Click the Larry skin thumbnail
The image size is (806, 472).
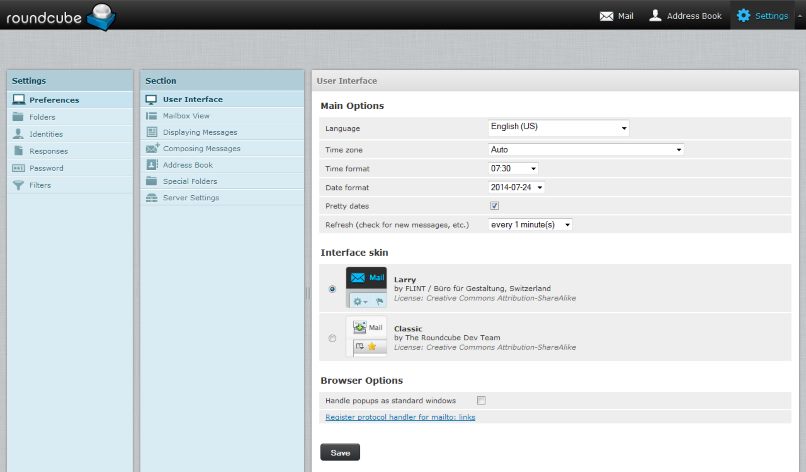[366, 288]
